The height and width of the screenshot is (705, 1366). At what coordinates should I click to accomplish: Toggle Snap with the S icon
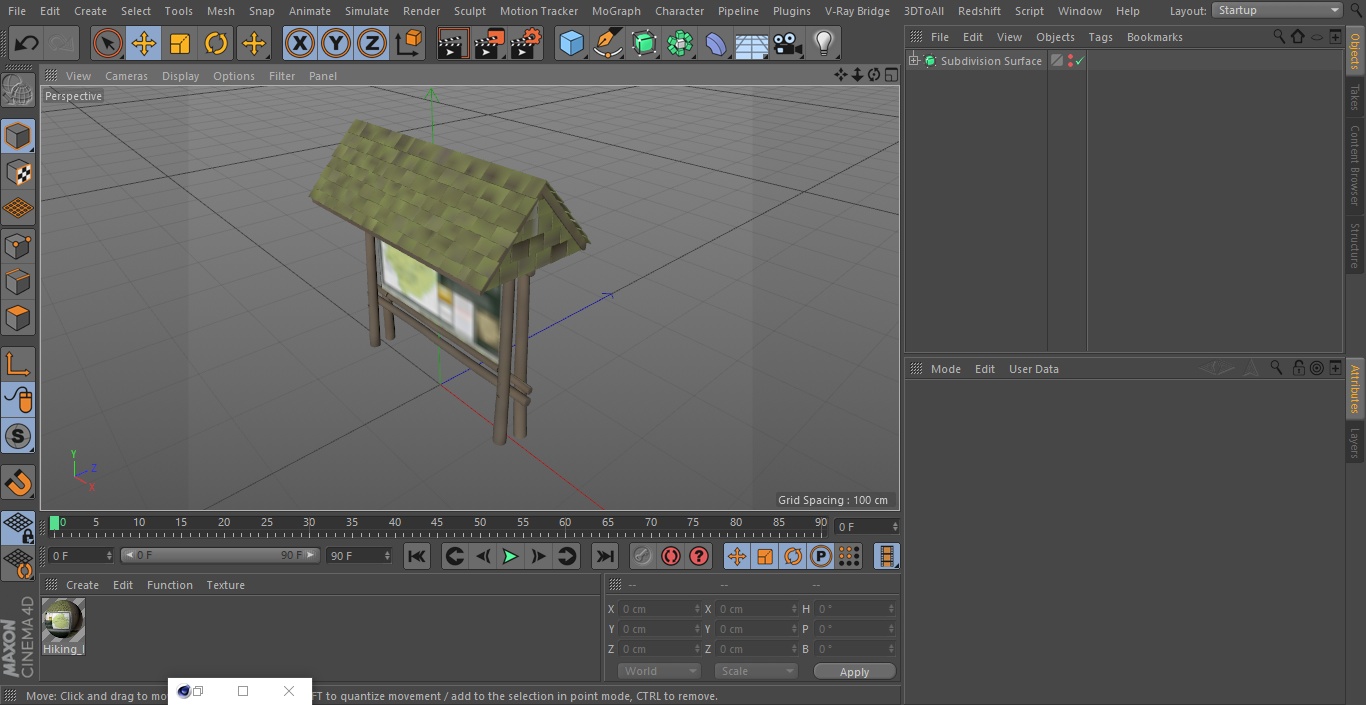(x=18, y=437)
